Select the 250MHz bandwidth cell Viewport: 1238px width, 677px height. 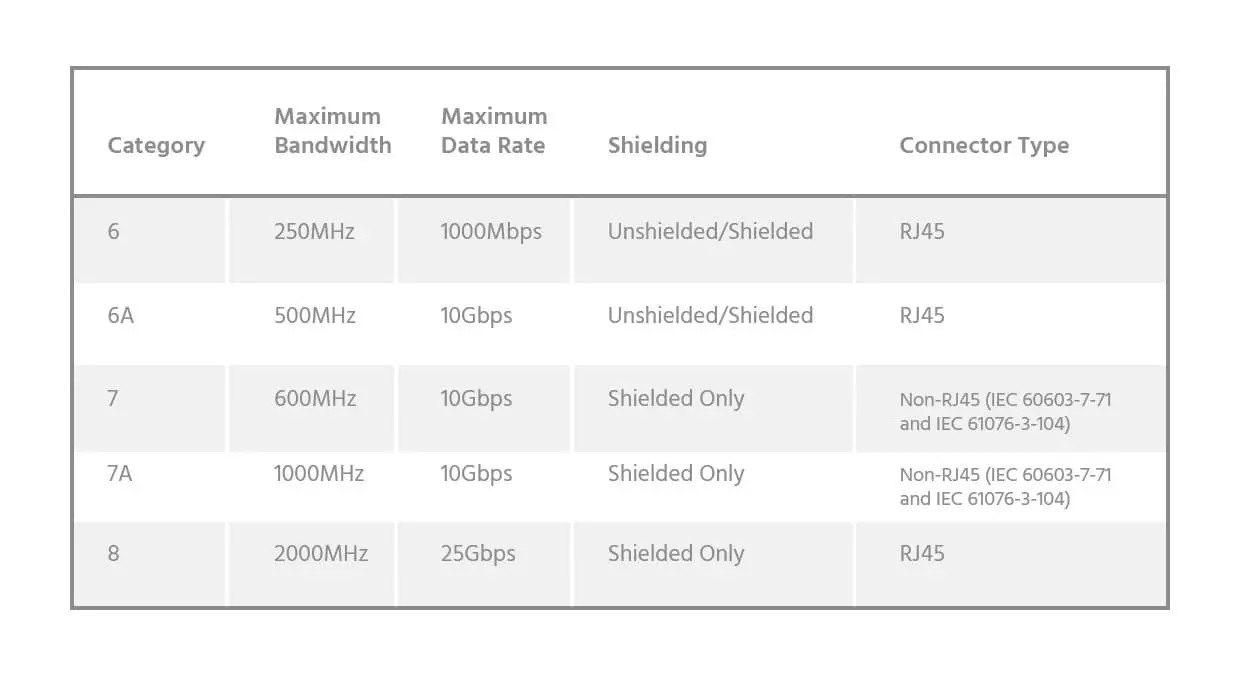pyautogui.click(x=314, y=232)
